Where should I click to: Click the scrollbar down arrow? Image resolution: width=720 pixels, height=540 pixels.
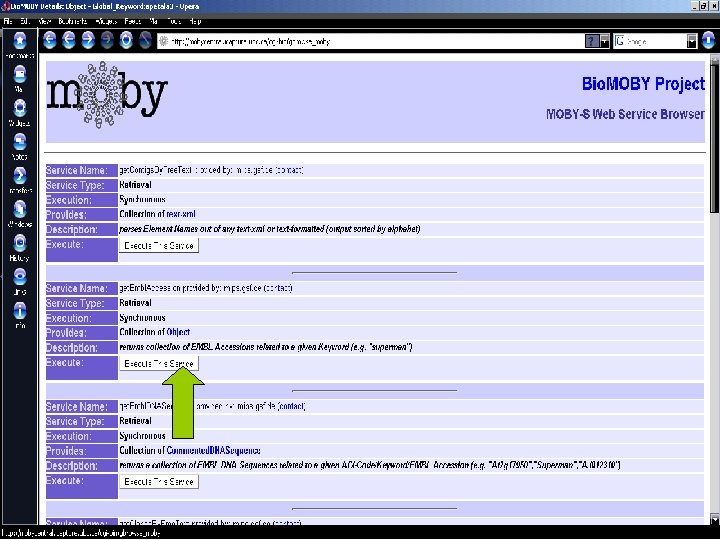coord(714,520)
